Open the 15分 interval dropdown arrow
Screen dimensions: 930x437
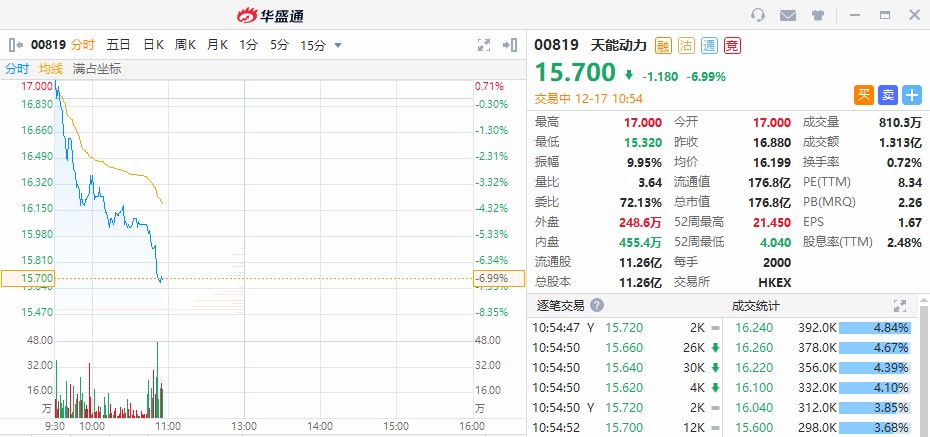(338, 45)
